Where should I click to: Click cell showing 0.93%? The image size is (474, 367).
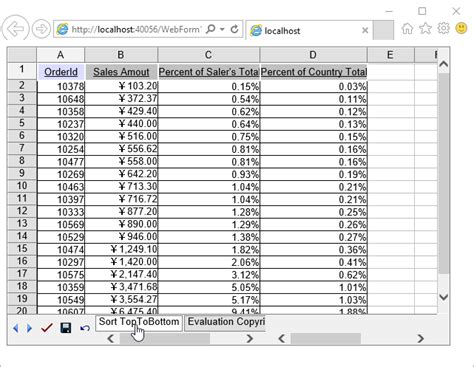click(x=209, y=174)
